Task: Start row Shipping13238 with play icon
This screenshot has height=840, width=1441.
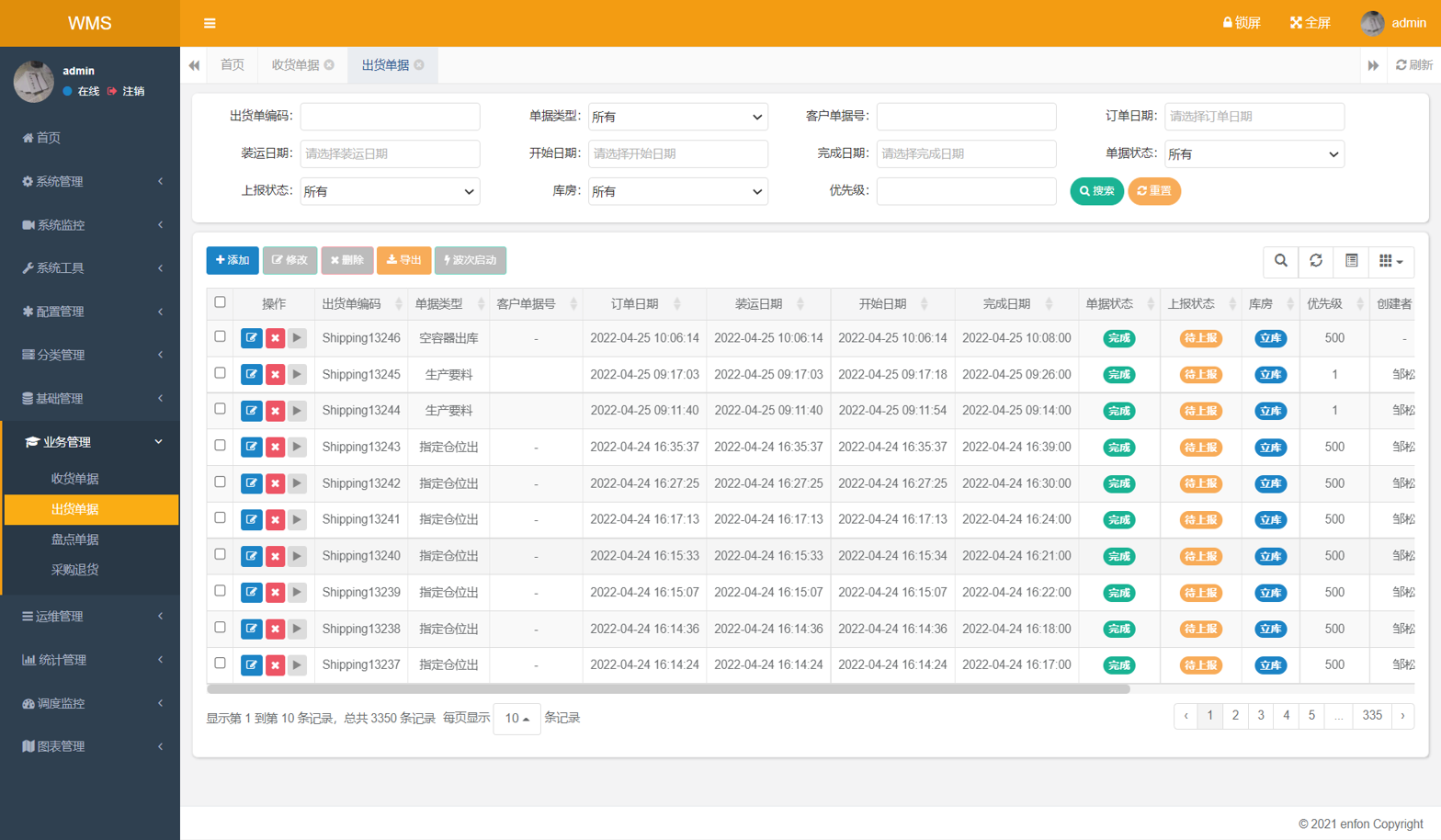Action: [297, 629]
